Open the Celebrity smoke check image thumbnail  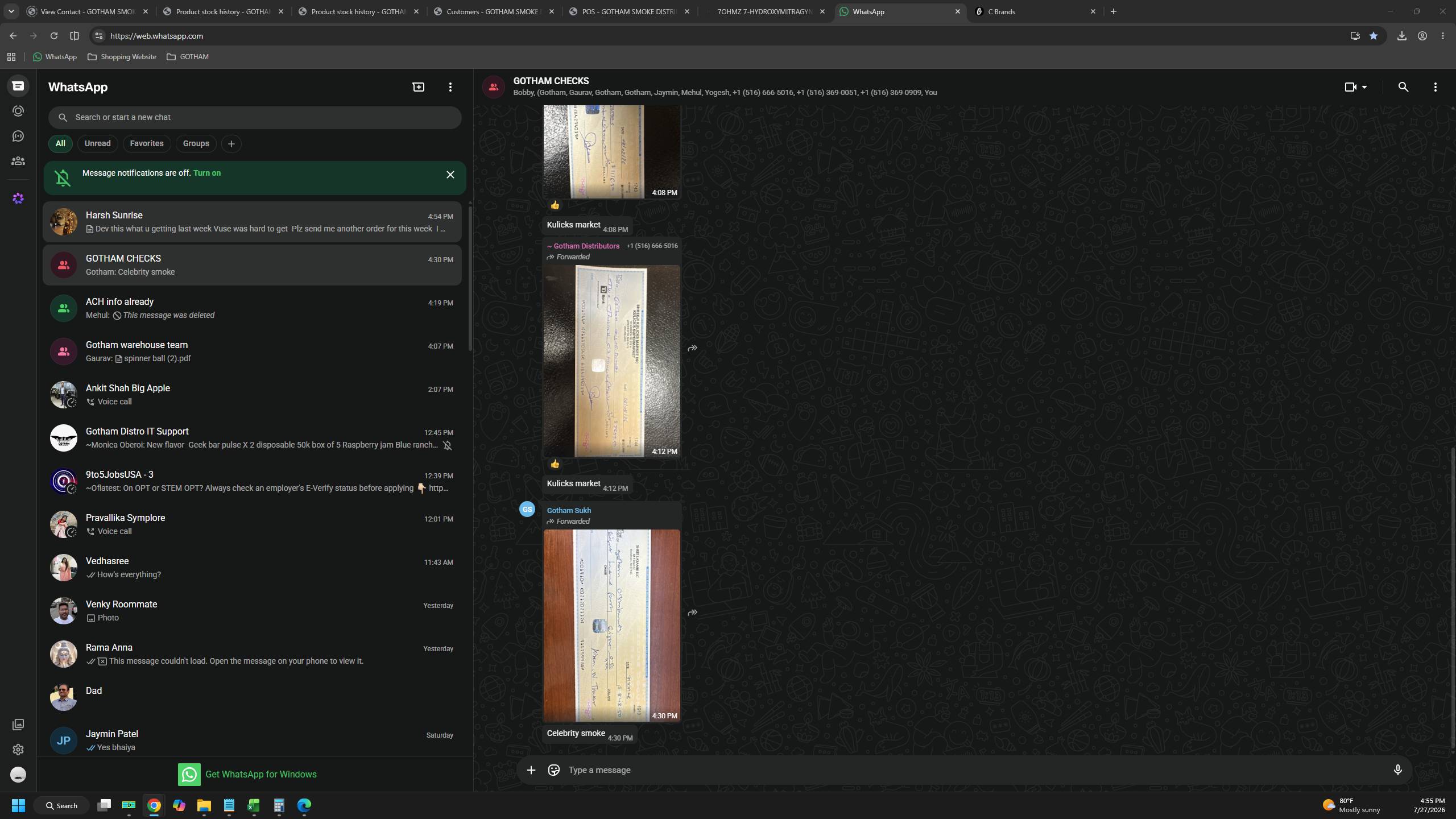coord(611,626)
